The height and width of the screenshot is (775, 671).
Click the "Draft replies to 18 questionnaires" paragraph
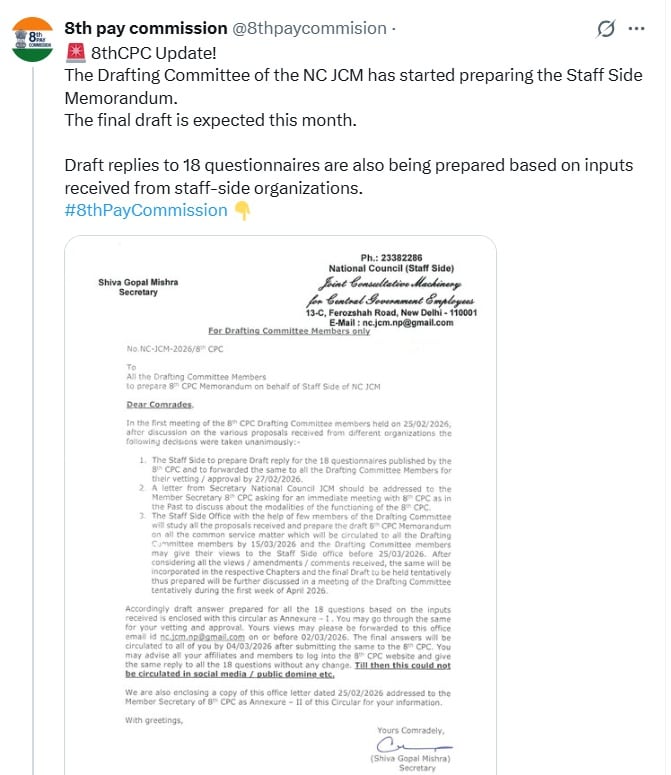click(348, 176)
